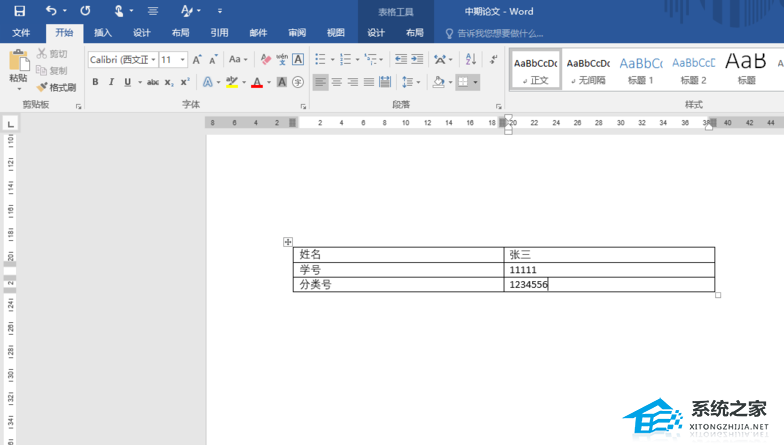The height and width of the screenshot is (445, 784).
Task: Apply the 标题 1 style
Action: [640, 68]
